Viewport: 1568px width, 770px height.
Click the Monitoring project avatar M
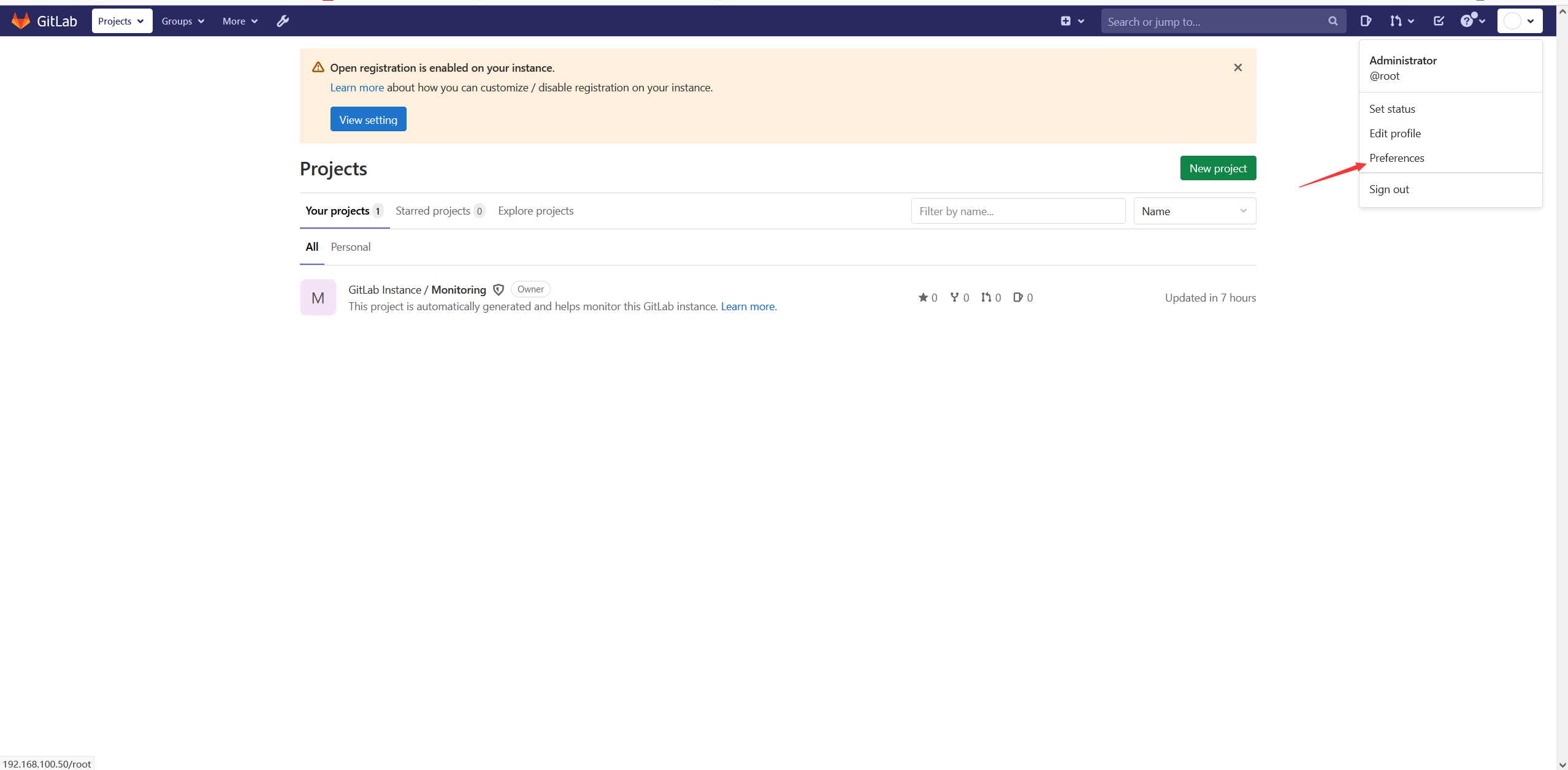click(x=318, y=297)
